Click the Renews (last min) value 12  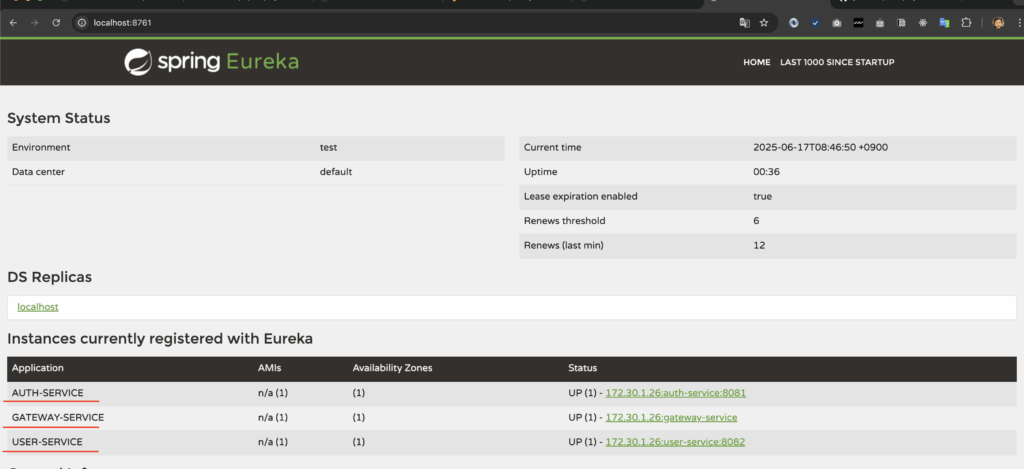(759, 246)
